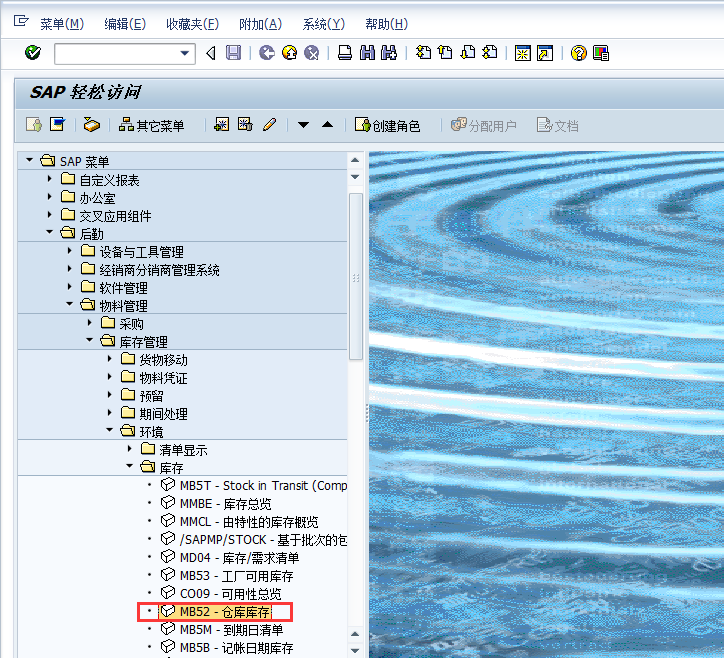Go to First Page icon
Viewport: 724px width, 658px height.
pyautogui.click(x=423, y=53)
